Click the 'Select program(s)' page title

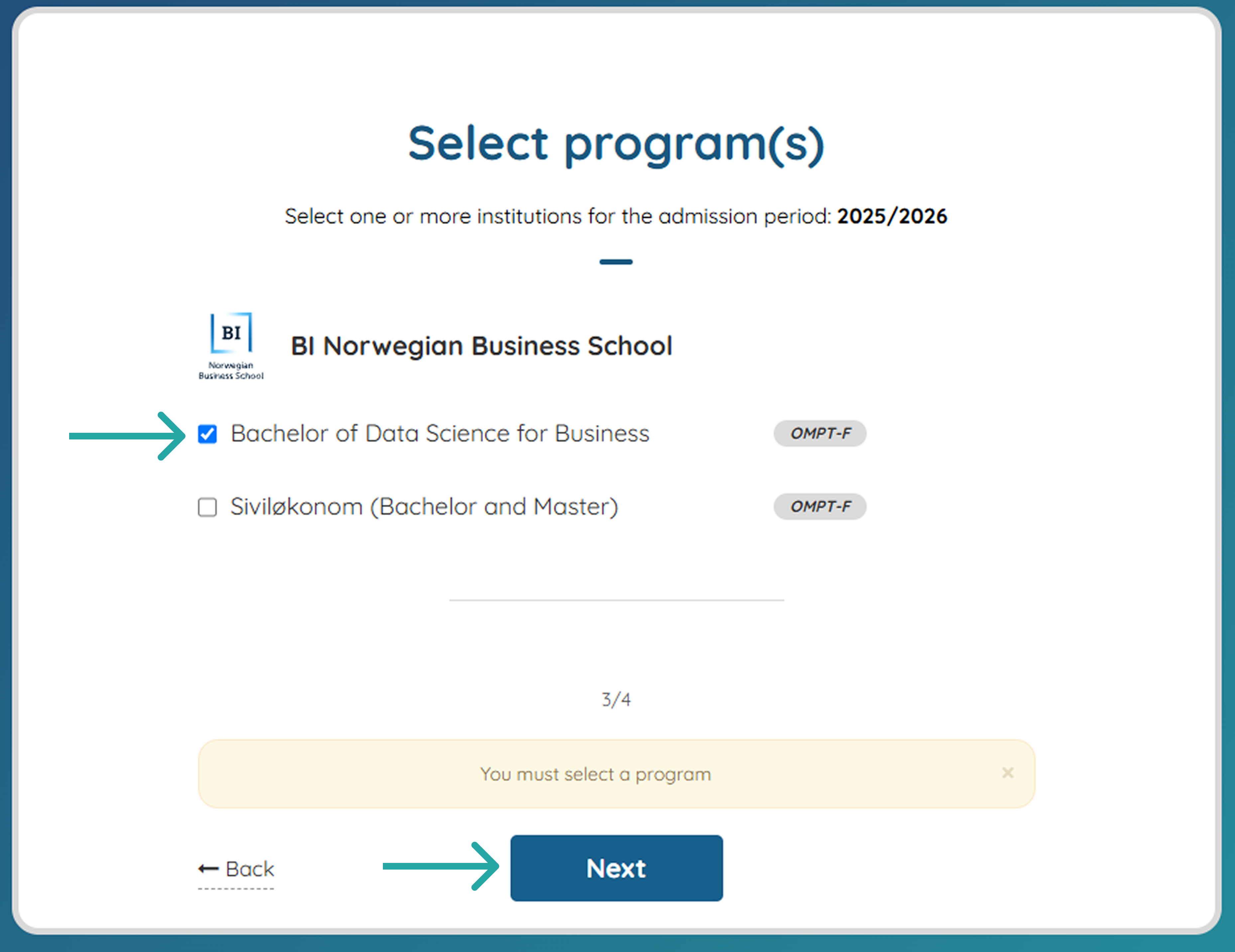[616, 144]
